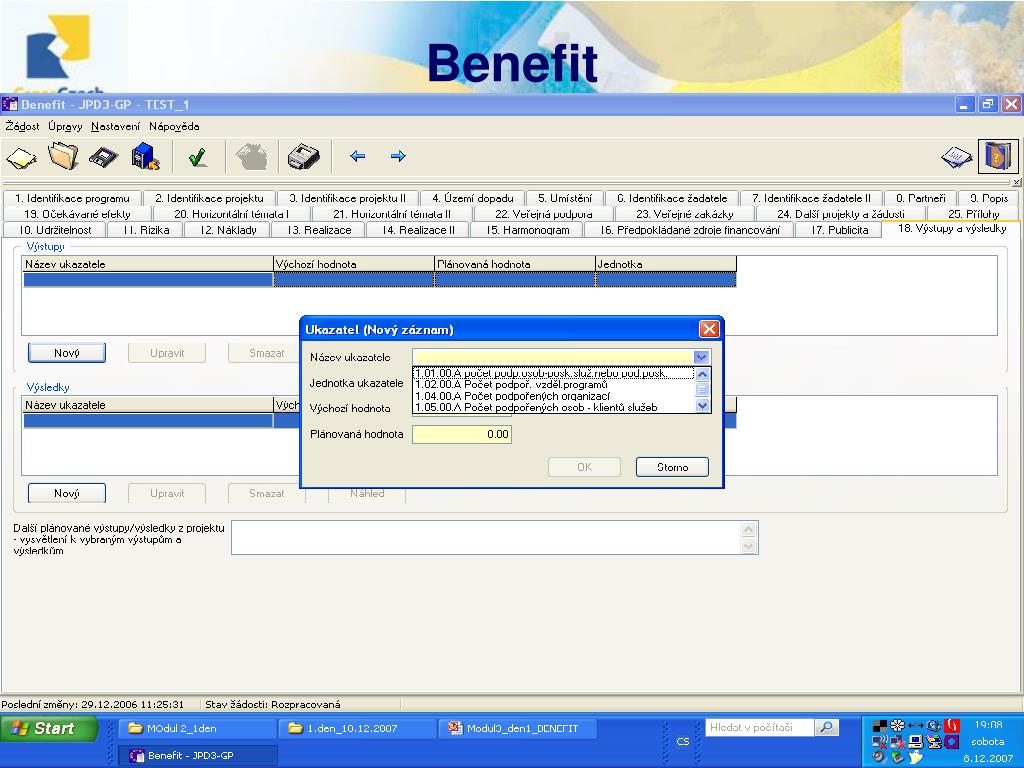1024x768 pixels.
Task: Switch to '5. Umístění' tab
Action: coord(565,199)
